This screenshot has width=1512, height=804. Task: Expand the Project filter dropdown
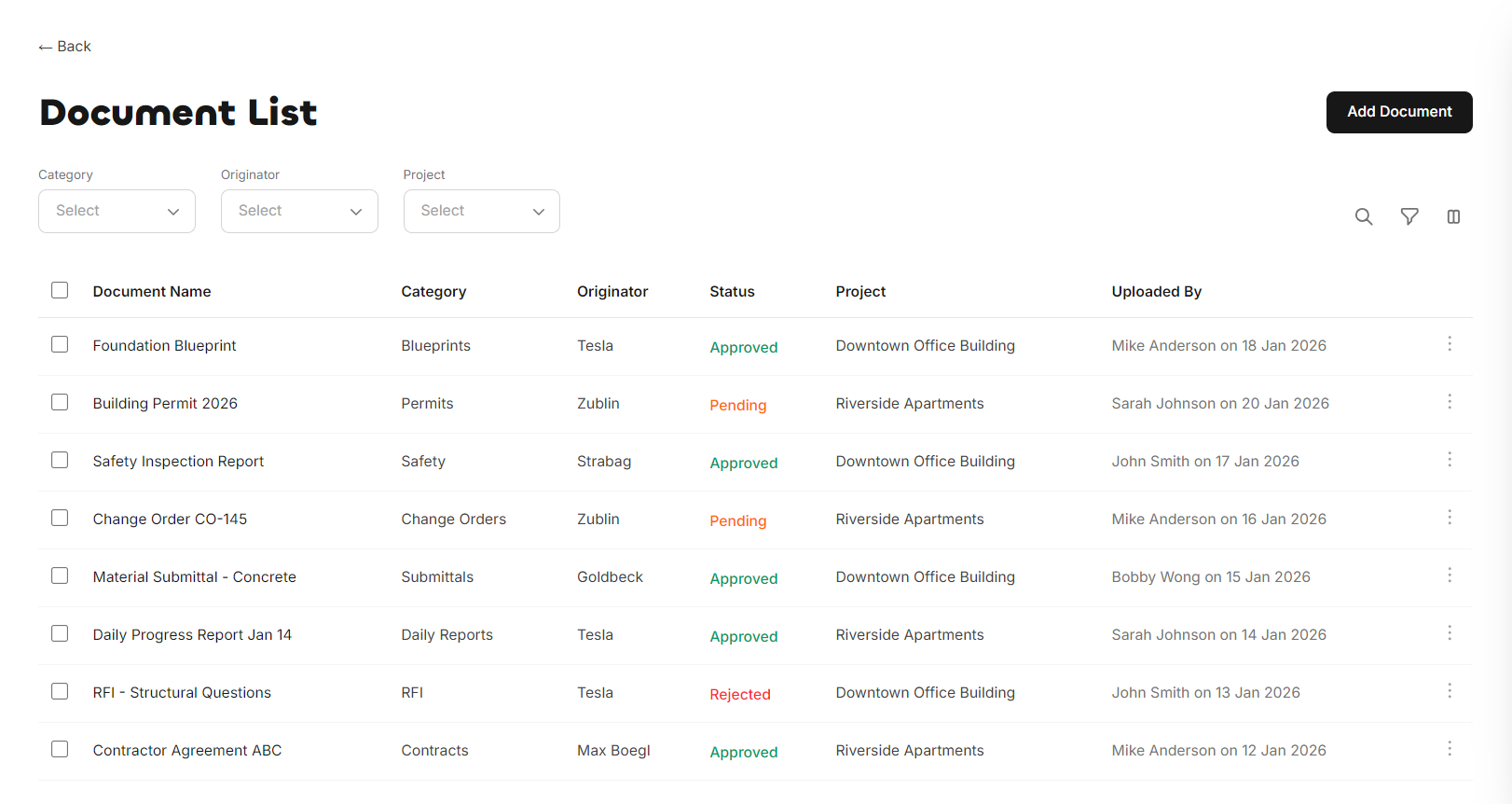click(481, 211)
